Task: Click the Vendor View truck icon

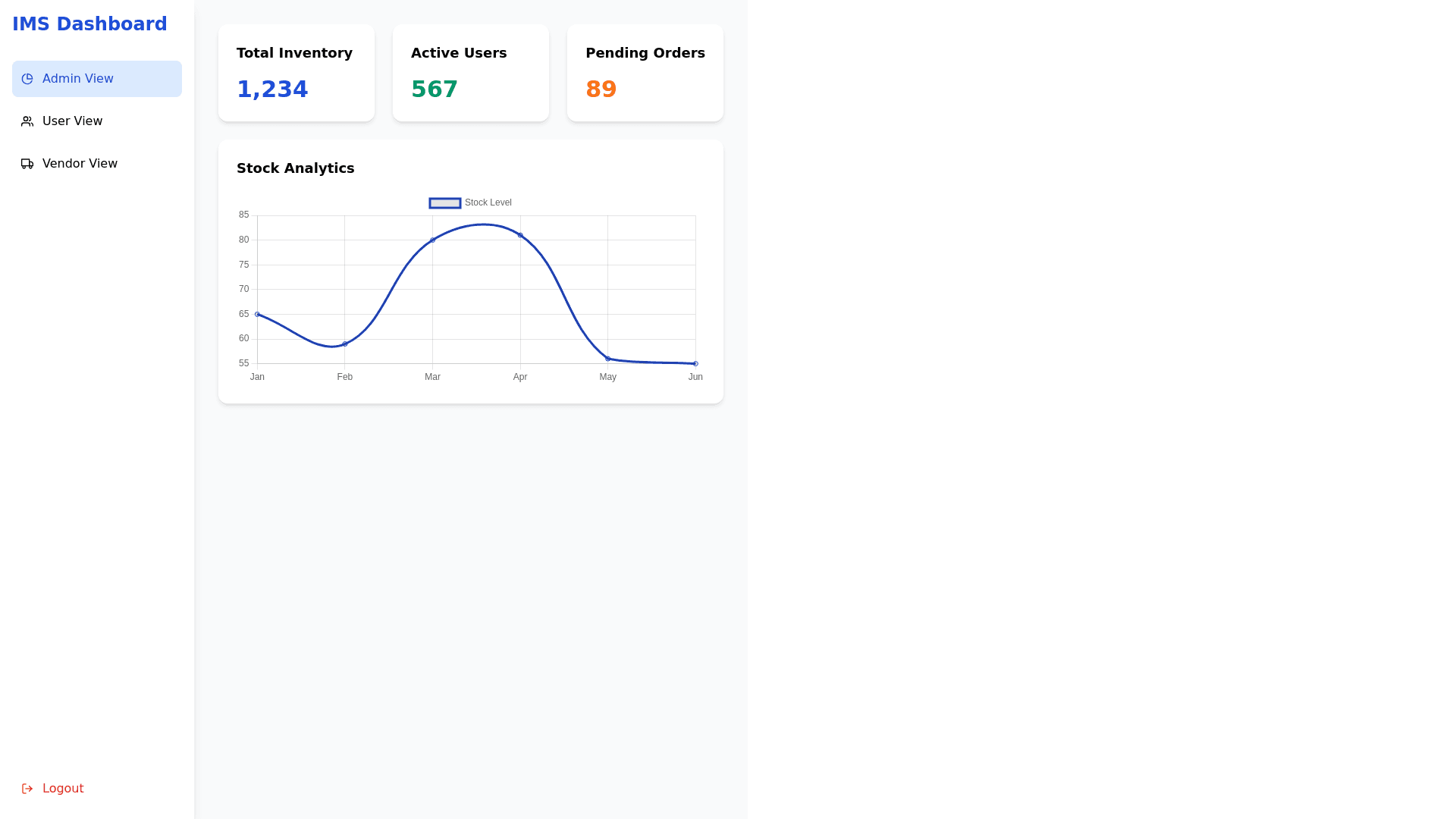Action: pos(27,164)
